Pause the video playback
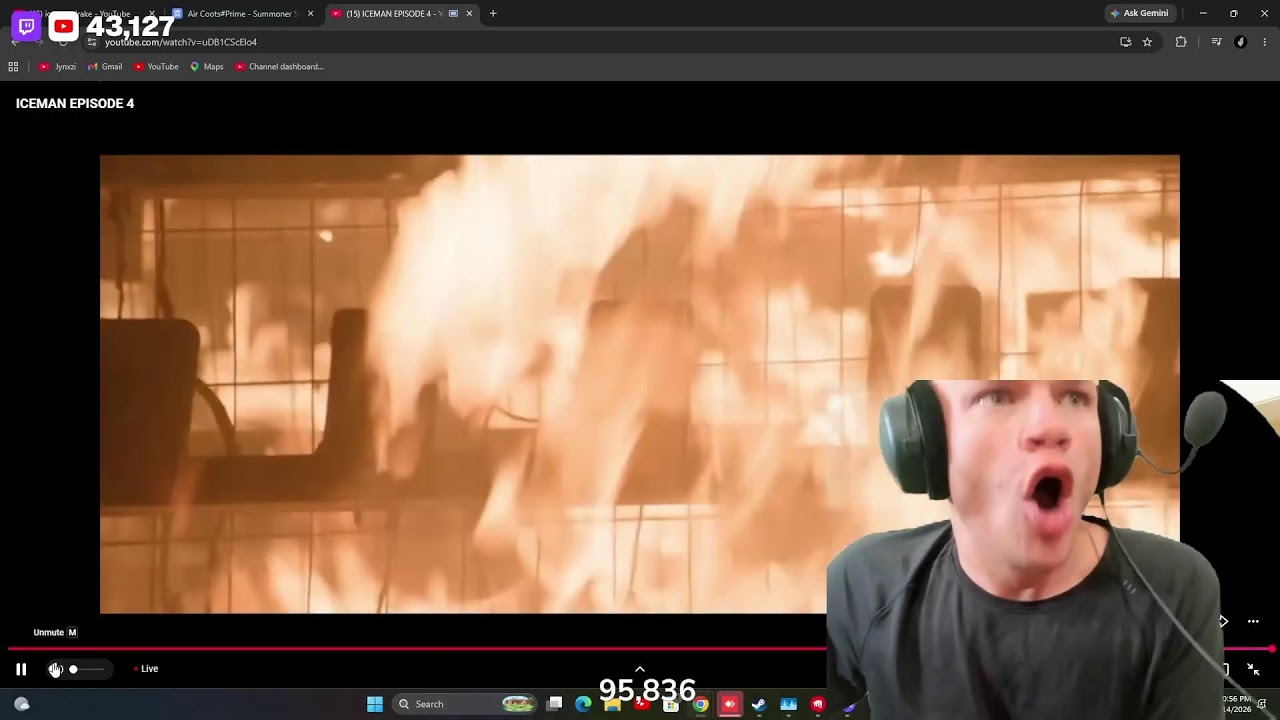This screenshot has width=1280, height=720. tap(21, 669)
